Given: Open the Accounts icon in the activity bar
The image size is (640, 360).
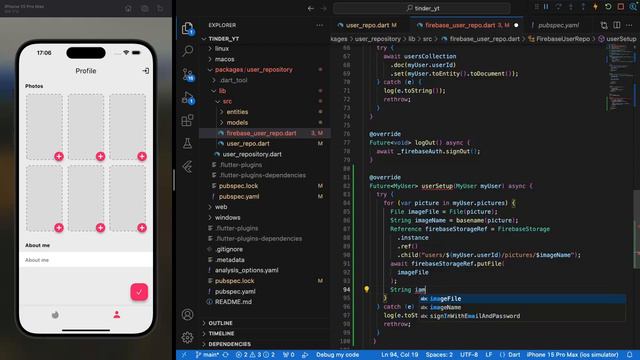Looking at the screenshot, I should tap(187, 315).
